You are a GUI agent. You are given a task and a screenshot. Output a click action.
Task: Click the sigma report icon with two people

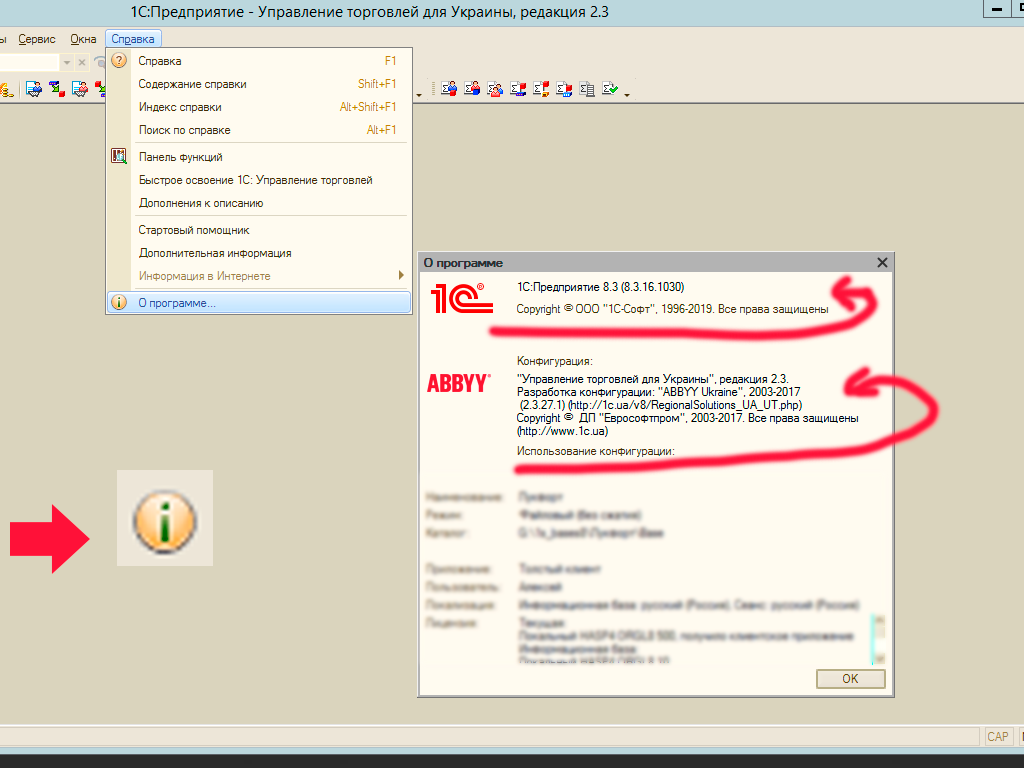[x=495, y=89]
